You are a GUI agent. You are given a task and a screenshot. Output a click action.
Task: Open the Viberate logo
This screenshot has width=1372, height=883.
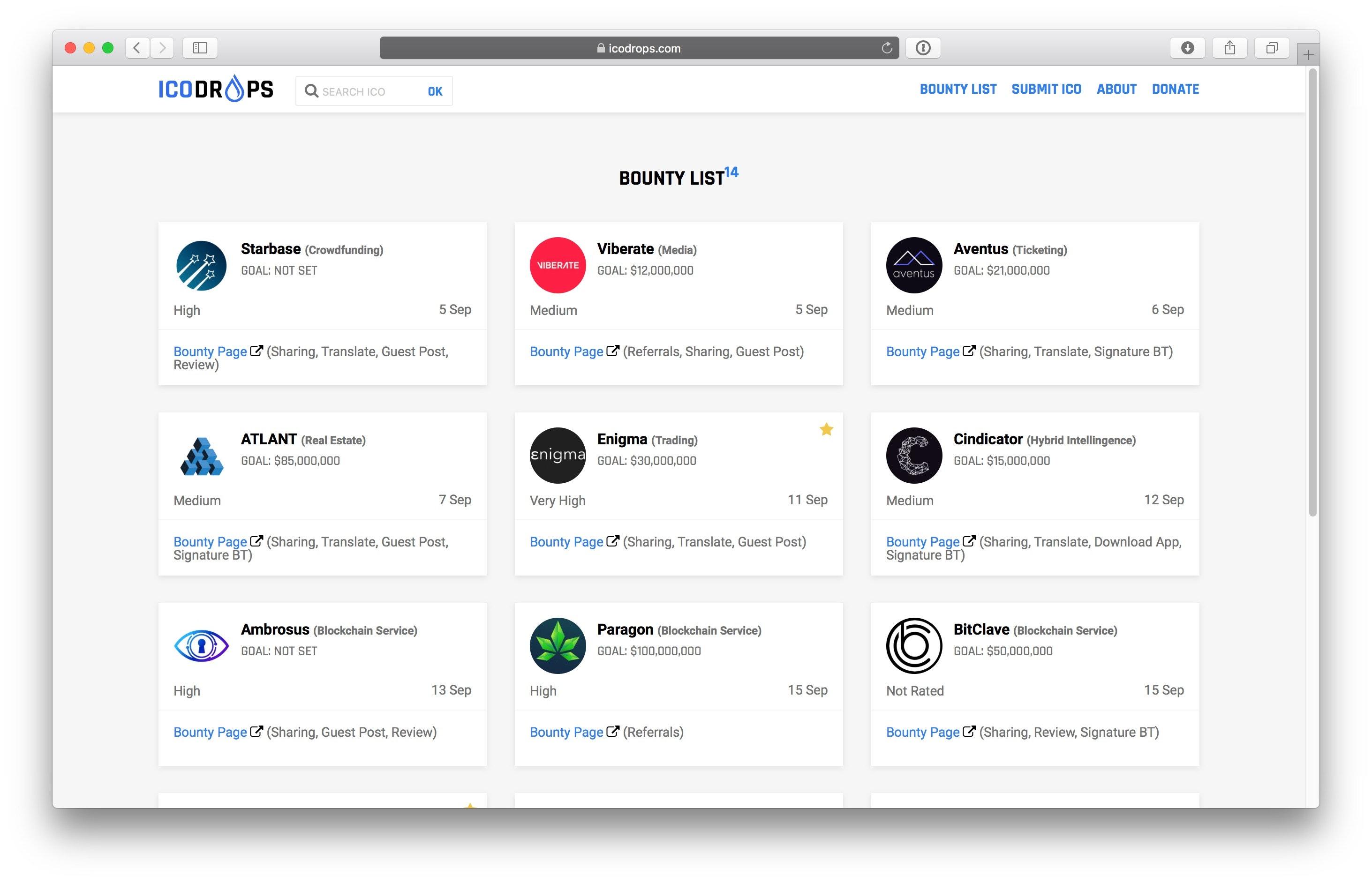[x=558, y=265]
